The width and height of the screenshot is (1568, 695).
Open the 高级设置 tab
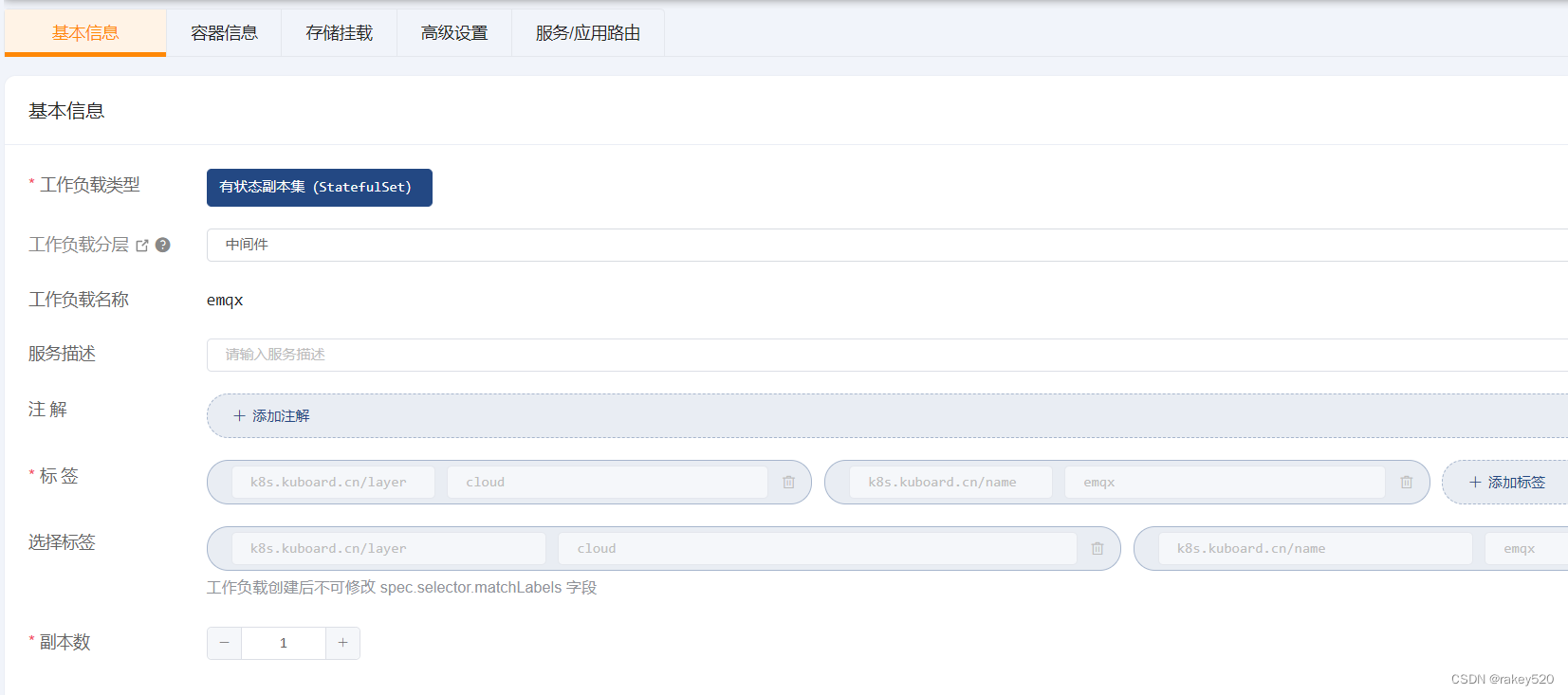pos(454,33)
